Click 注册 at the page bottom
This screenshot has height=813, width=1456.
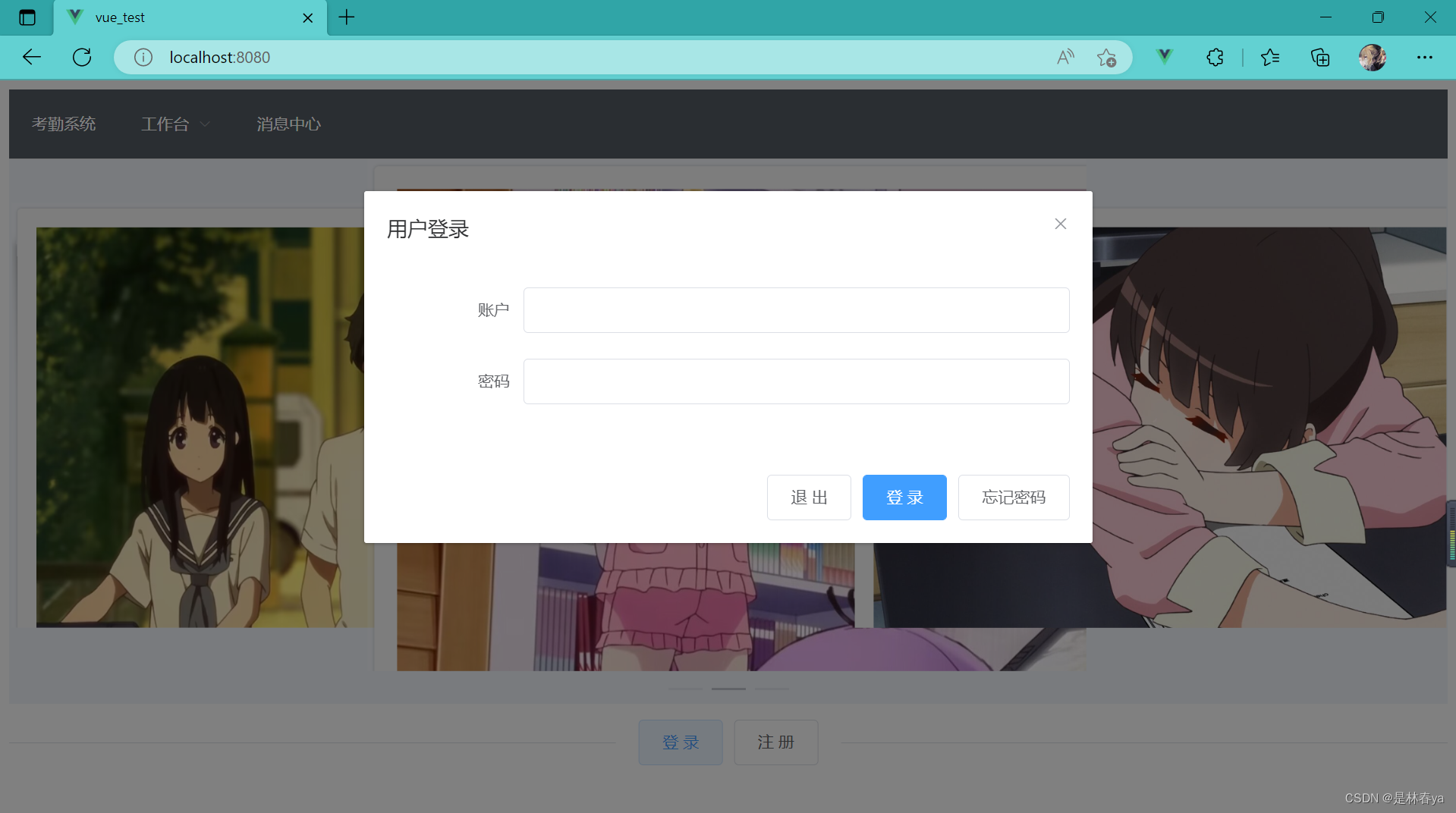tap(775, 742)
